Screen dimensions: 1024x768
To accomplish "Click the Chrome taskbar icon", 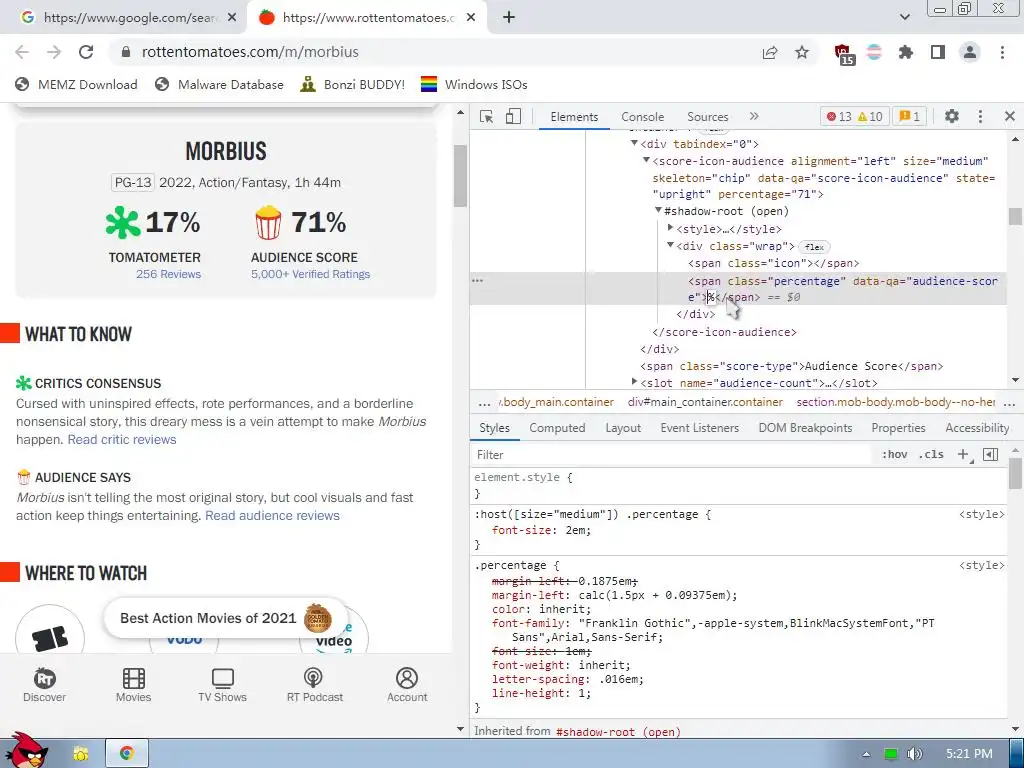I will tap(127, 754).
